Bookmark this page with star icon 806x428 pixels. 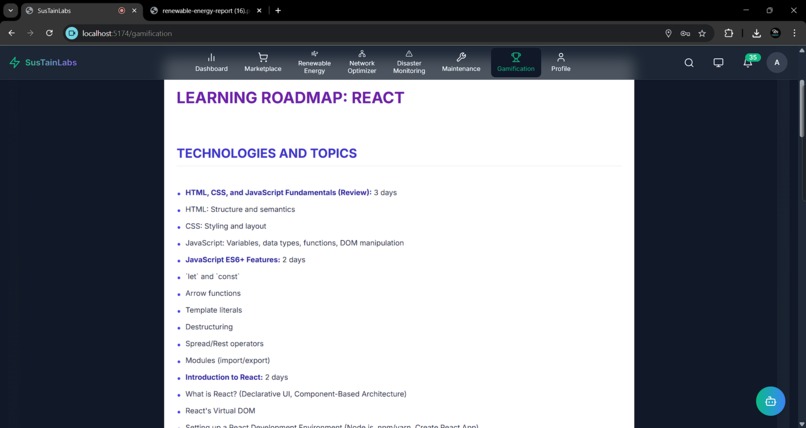[702, 33]
